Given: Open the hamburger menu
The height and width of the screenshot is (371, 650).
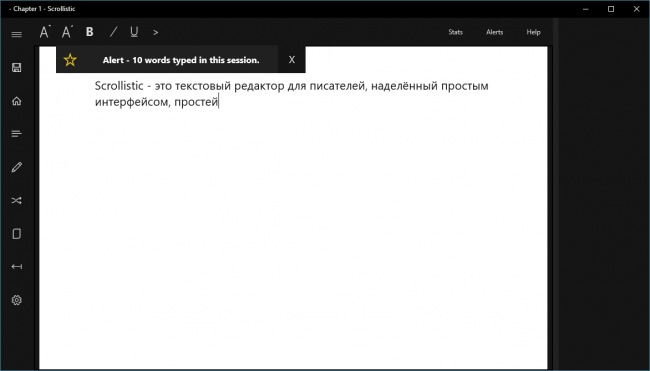Looking at the screenshot, I should point(17,34).
